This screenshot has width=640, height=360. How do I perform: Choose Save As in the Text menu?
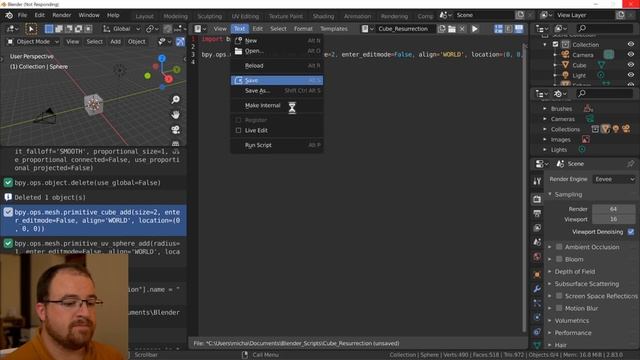click(277, 91)
